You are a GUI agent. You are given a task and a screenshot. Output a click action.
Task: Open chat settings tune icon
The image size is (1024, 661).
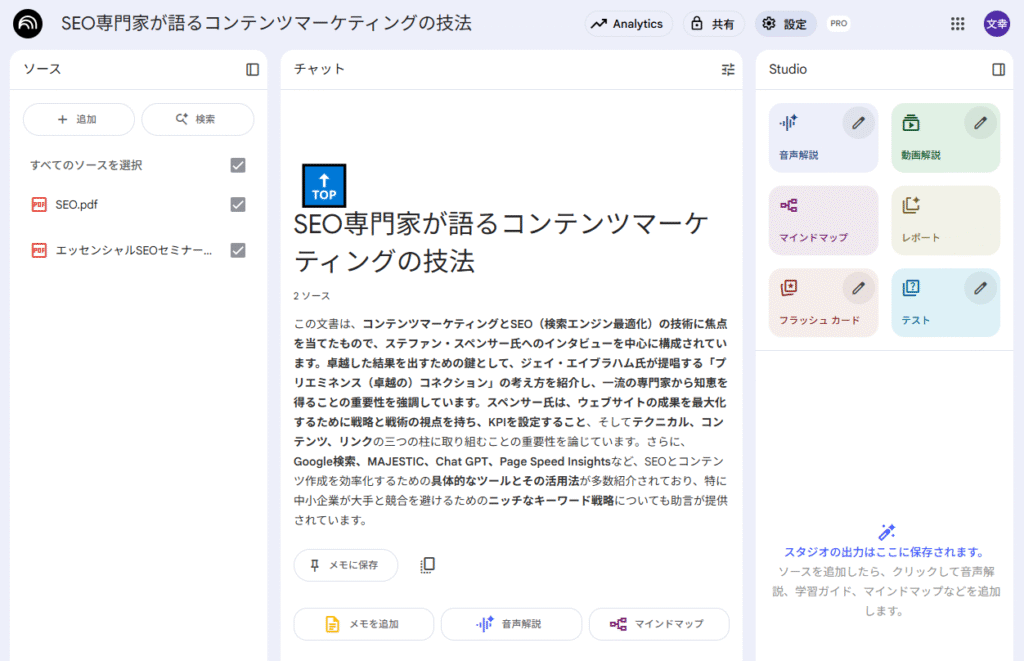pyautogui.click(x=728, y=69)
